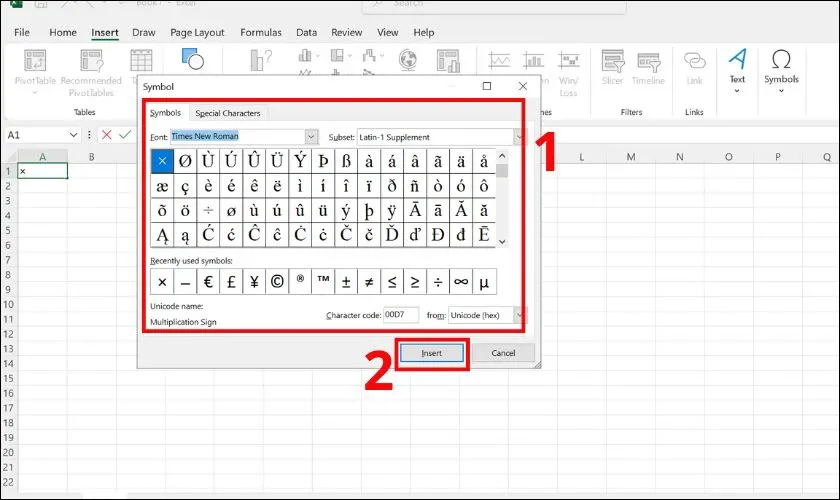
Task: Open the Formulas ribbon tab
Action: tap(261, 32)
